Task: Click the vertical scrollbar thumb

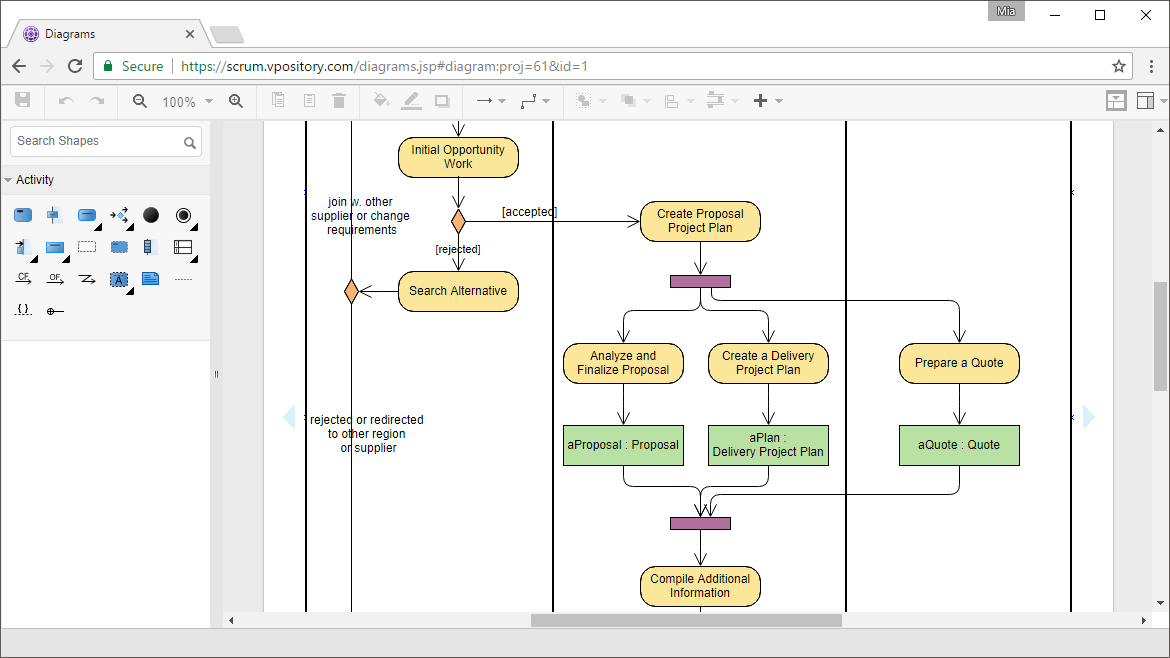Action: pos(1160,336)
